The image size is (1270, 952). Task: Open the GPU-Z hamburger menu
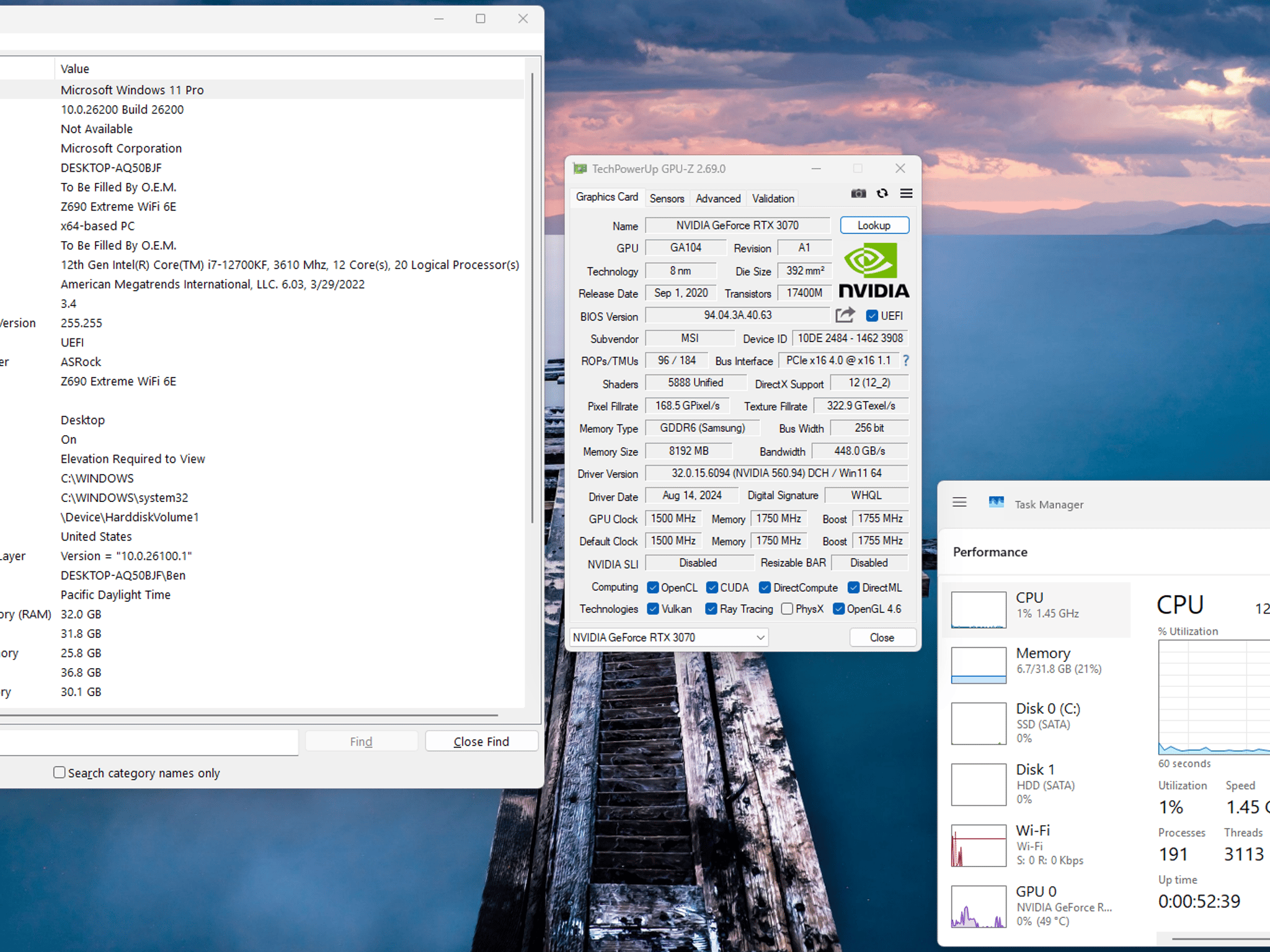[906, 193]
